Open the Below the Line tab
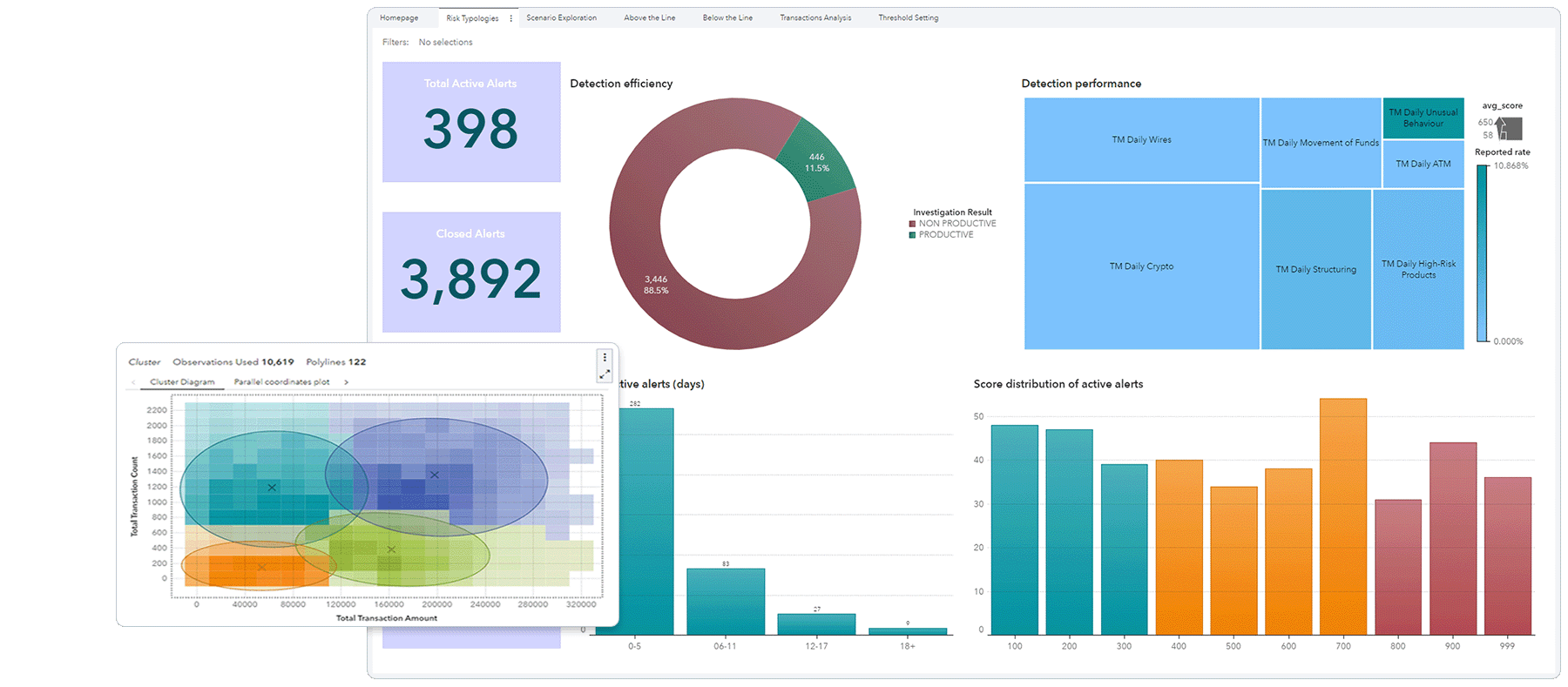Image resolution: width=1568 pixels, height=687 pixels. tap(727, 17)
